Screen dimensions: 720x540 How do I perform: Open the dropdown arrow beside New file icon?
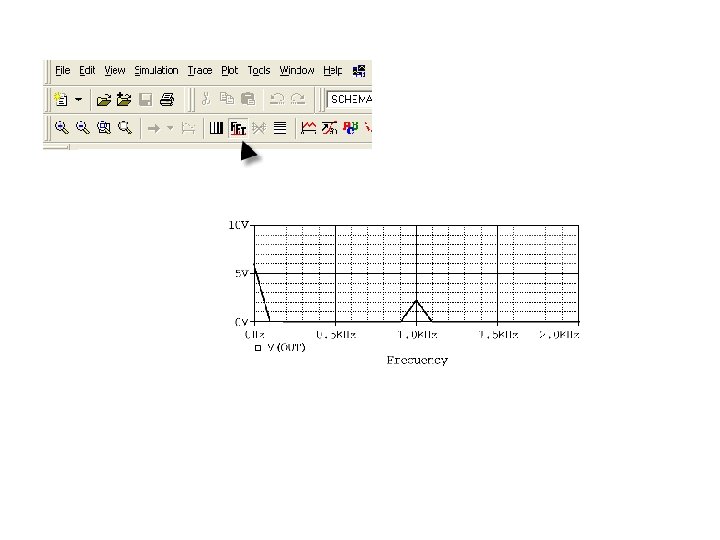pos(79,99)
